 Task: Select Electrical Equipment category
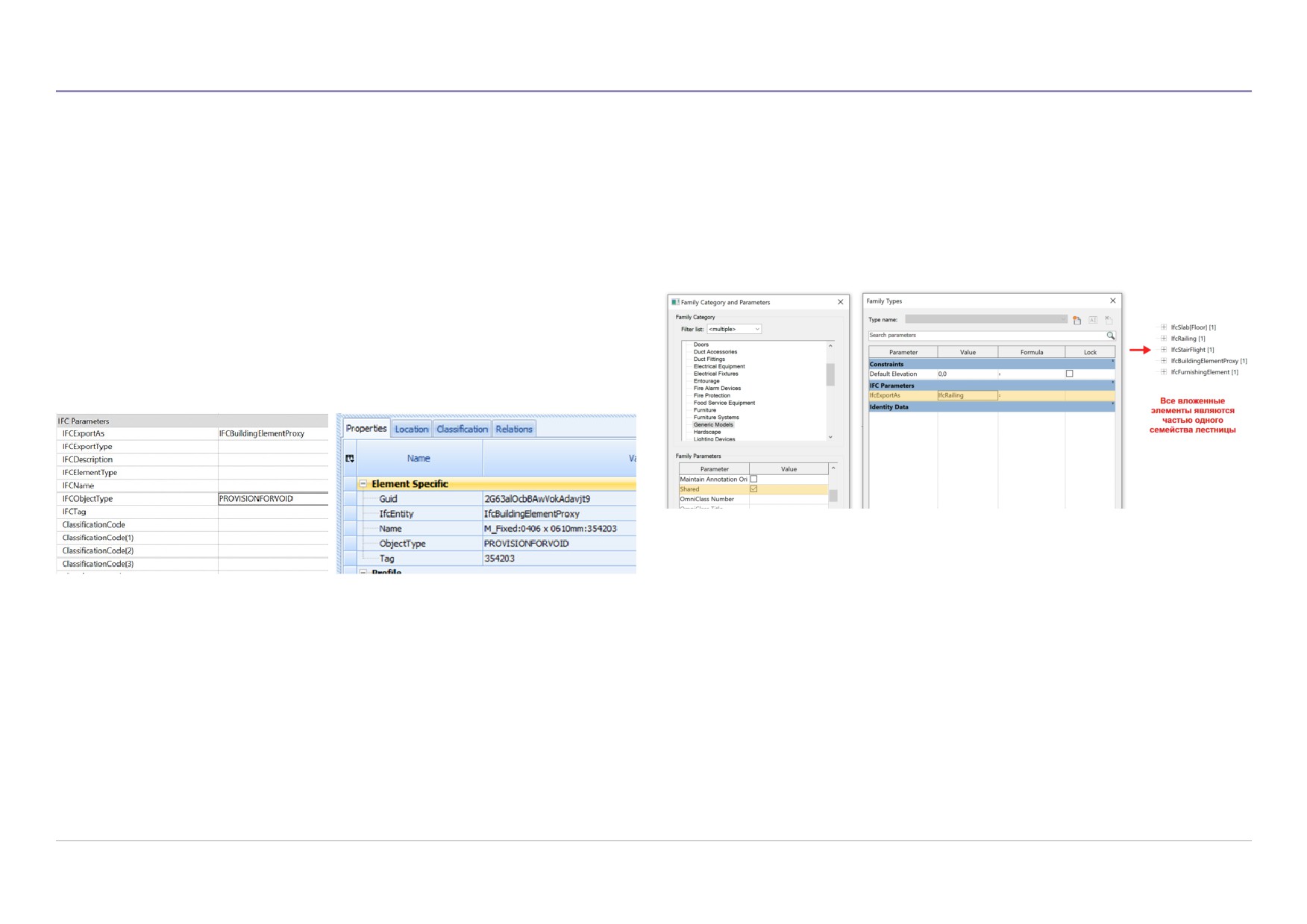(x=719, y=367)
